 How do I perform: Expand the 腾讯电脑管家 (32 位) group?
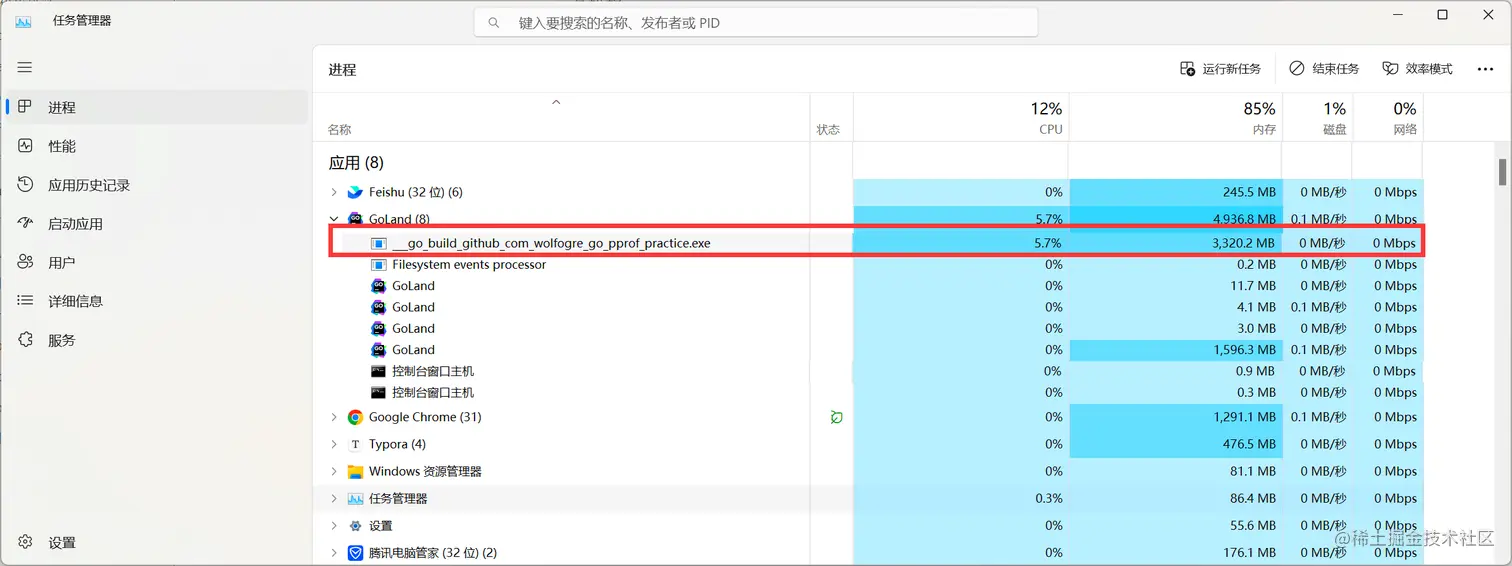[334, 552]
